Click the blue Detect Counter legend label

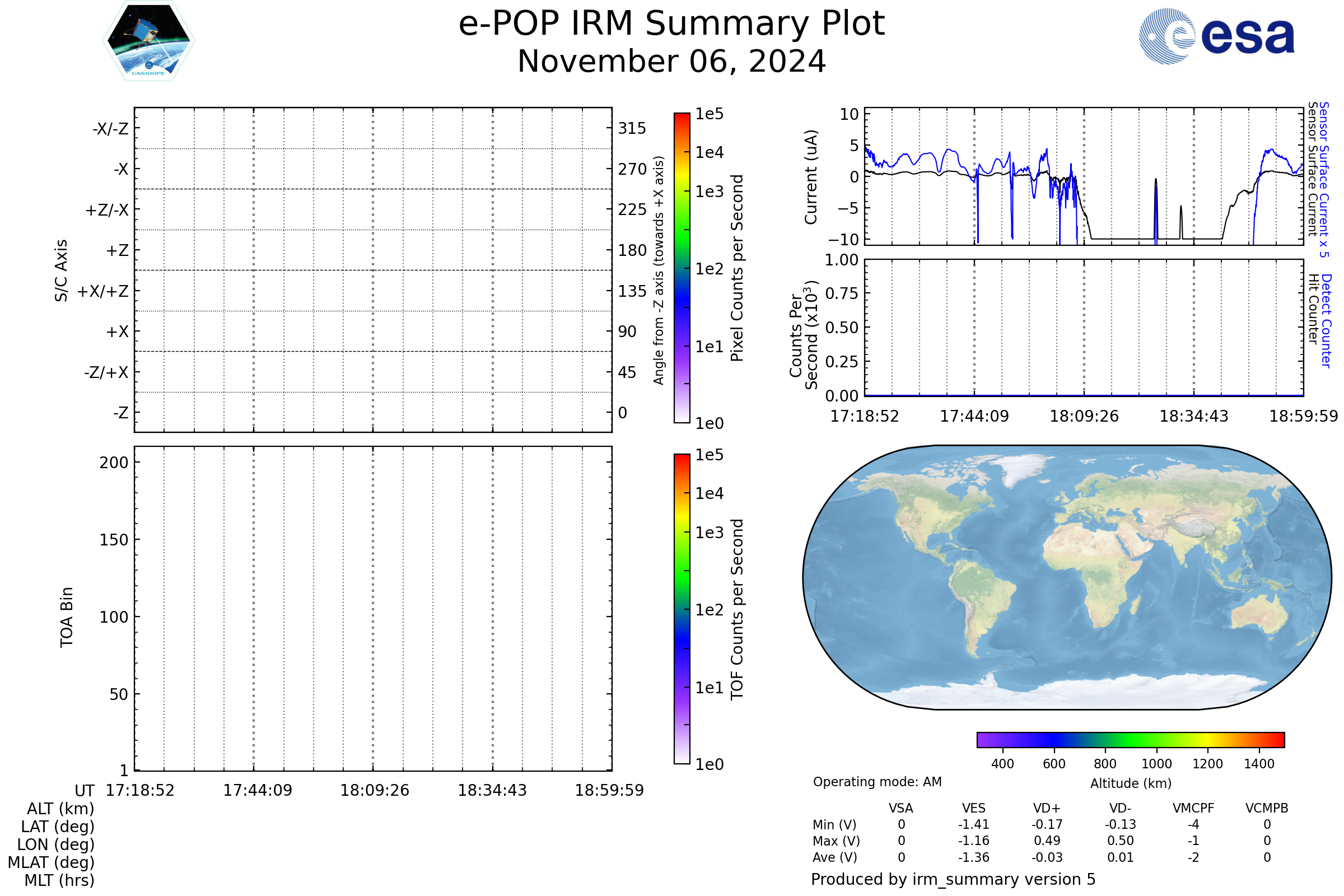(1326, 321)
